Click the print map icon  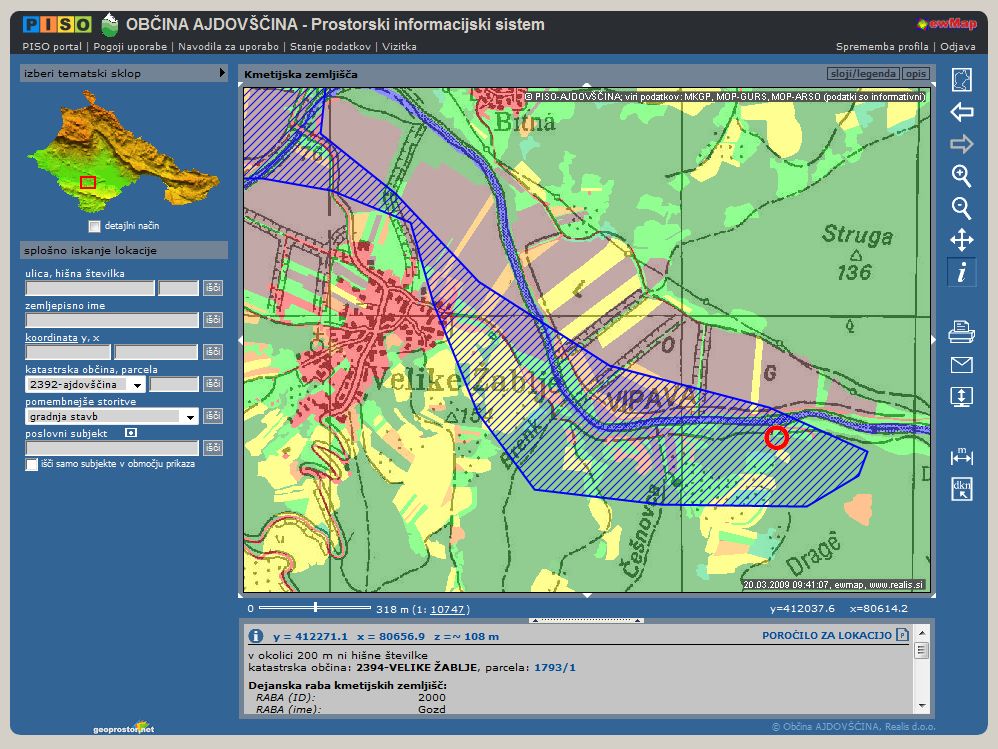tap(961, 331)
